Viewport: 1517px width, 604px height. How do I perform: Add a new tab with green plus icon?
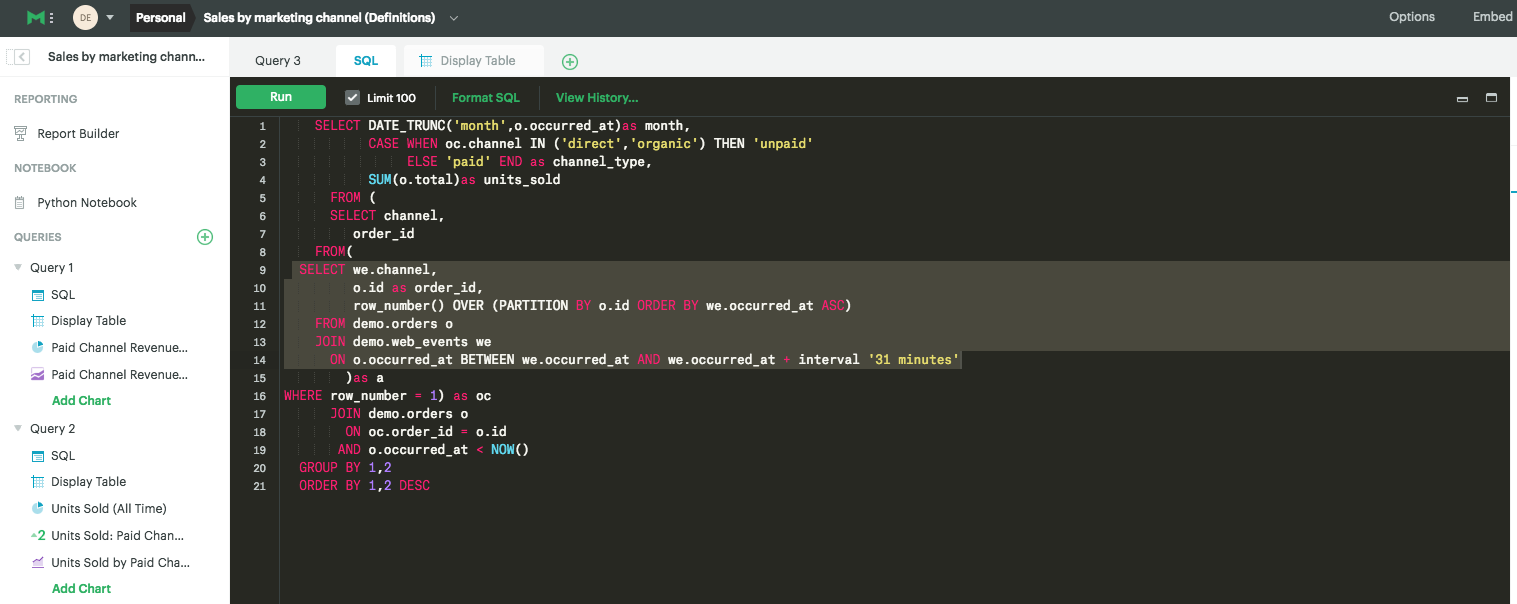[x=570, y=62]
